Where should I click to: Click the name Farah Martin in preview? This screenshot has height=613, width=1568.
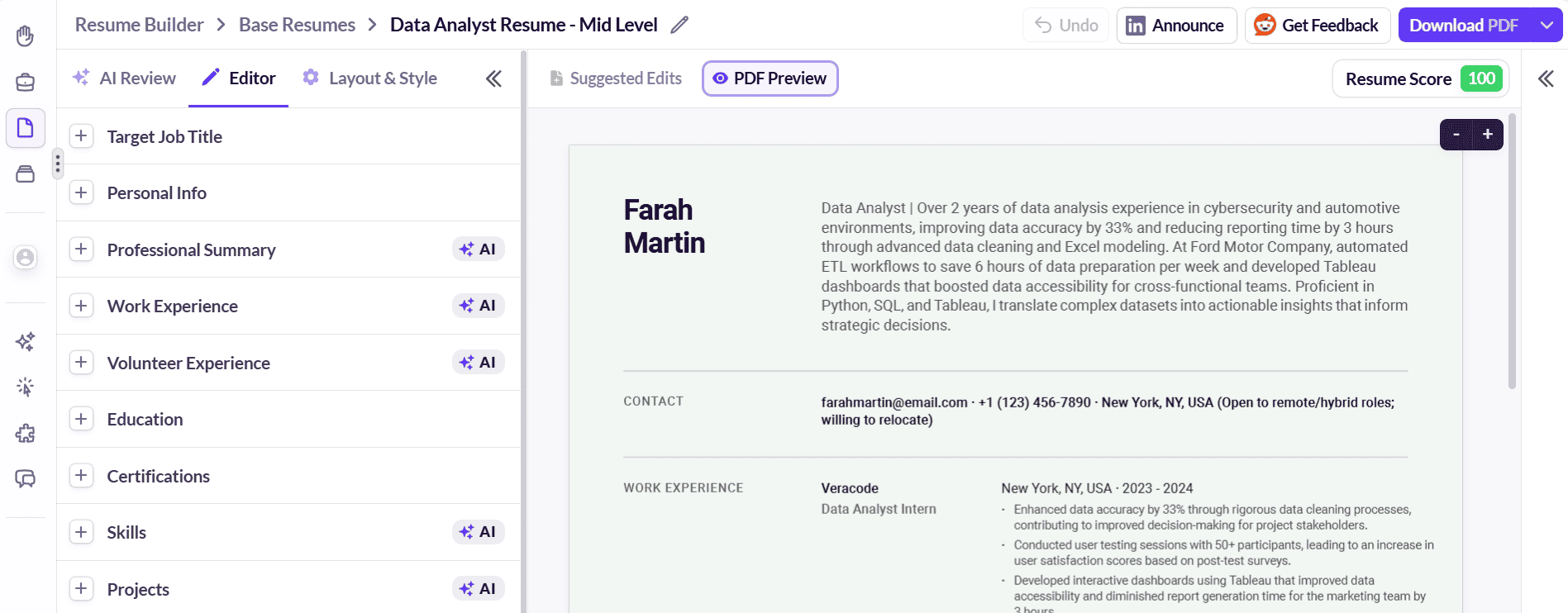(x=664, y=226)
